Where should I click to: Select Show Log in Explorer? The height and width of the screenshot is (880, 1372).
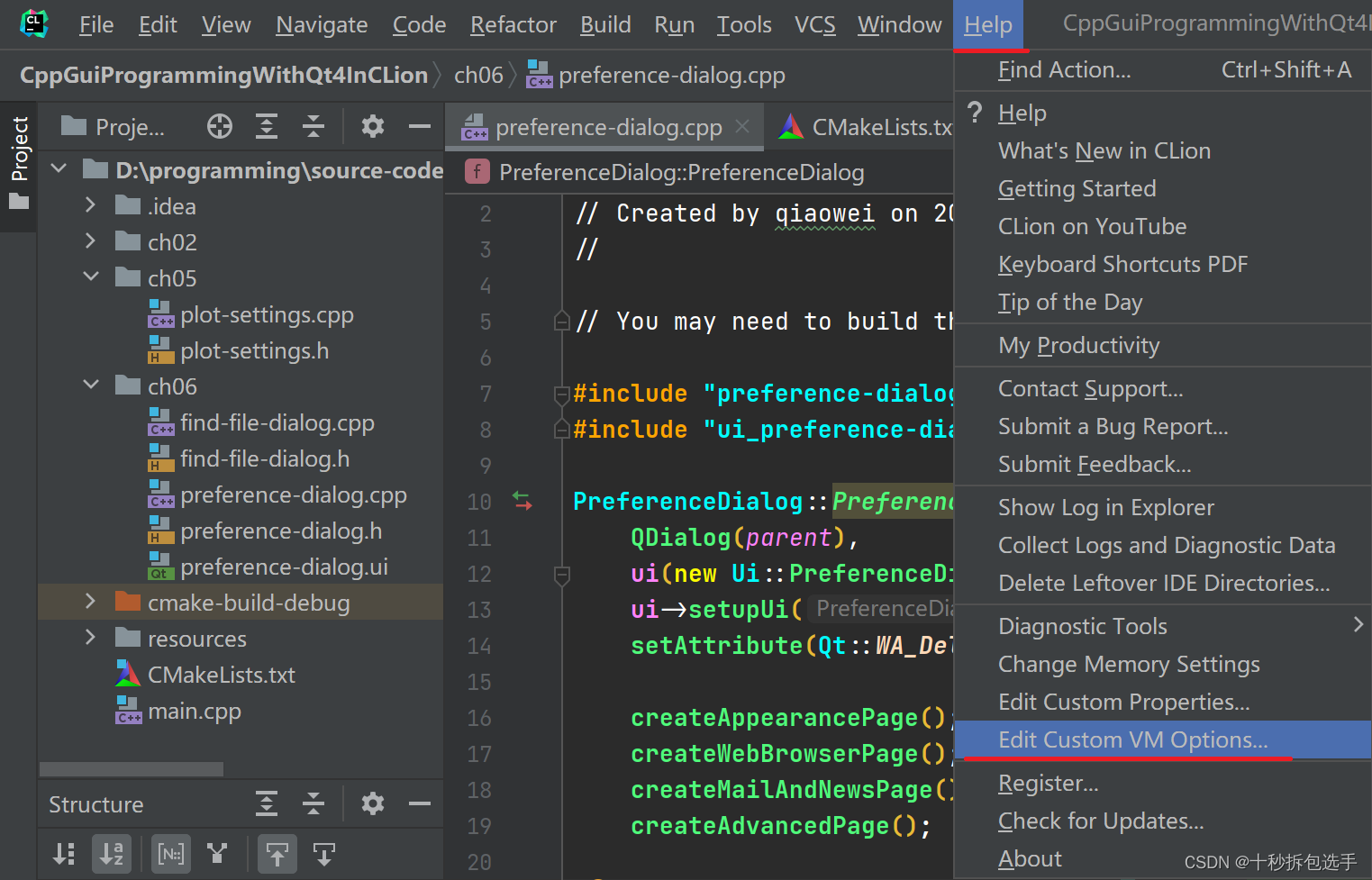pyautogui.click(x=1162, y=507)
